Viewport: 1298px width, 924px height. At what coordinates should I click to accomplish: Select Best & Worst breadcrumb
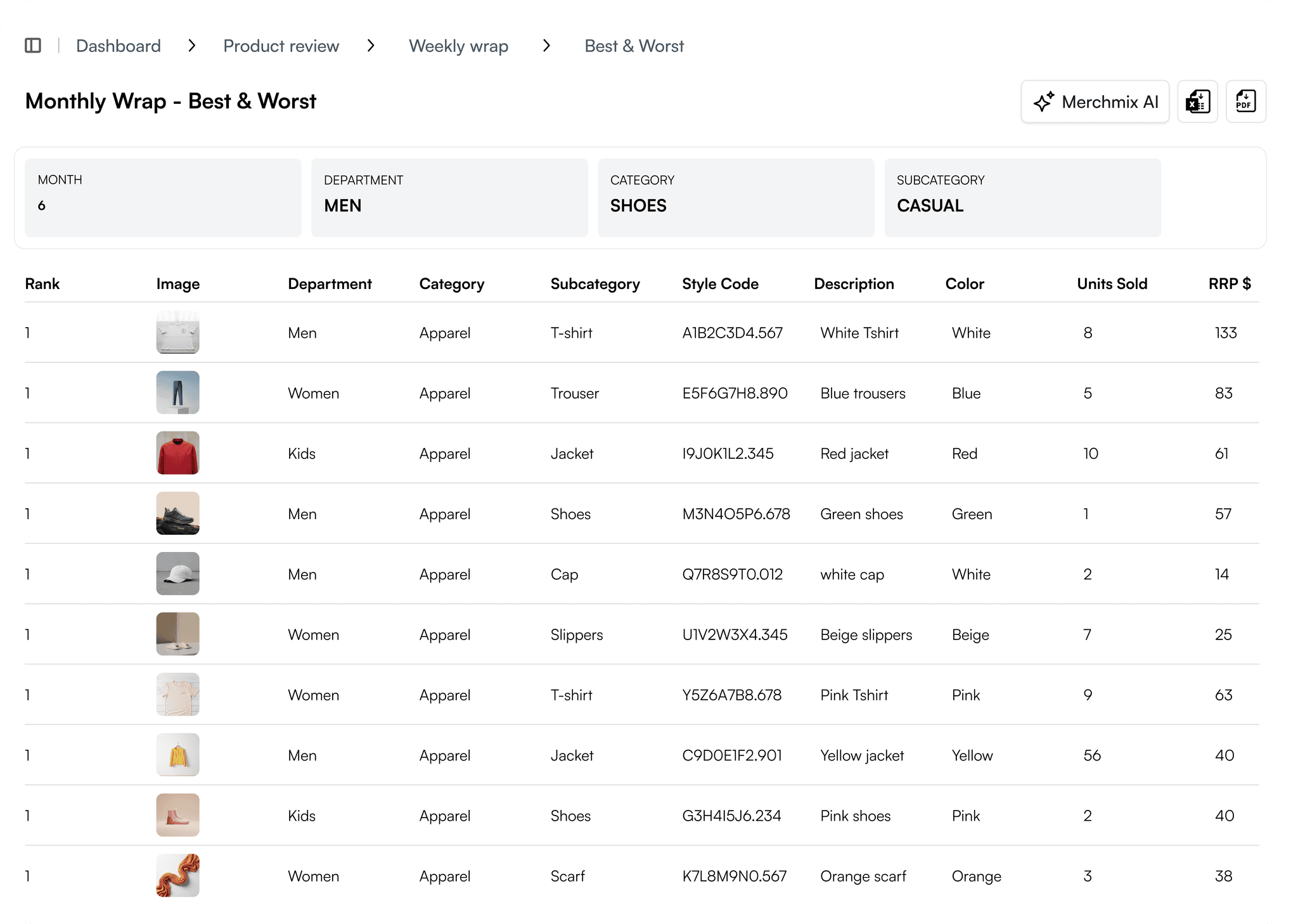point(634,46)
